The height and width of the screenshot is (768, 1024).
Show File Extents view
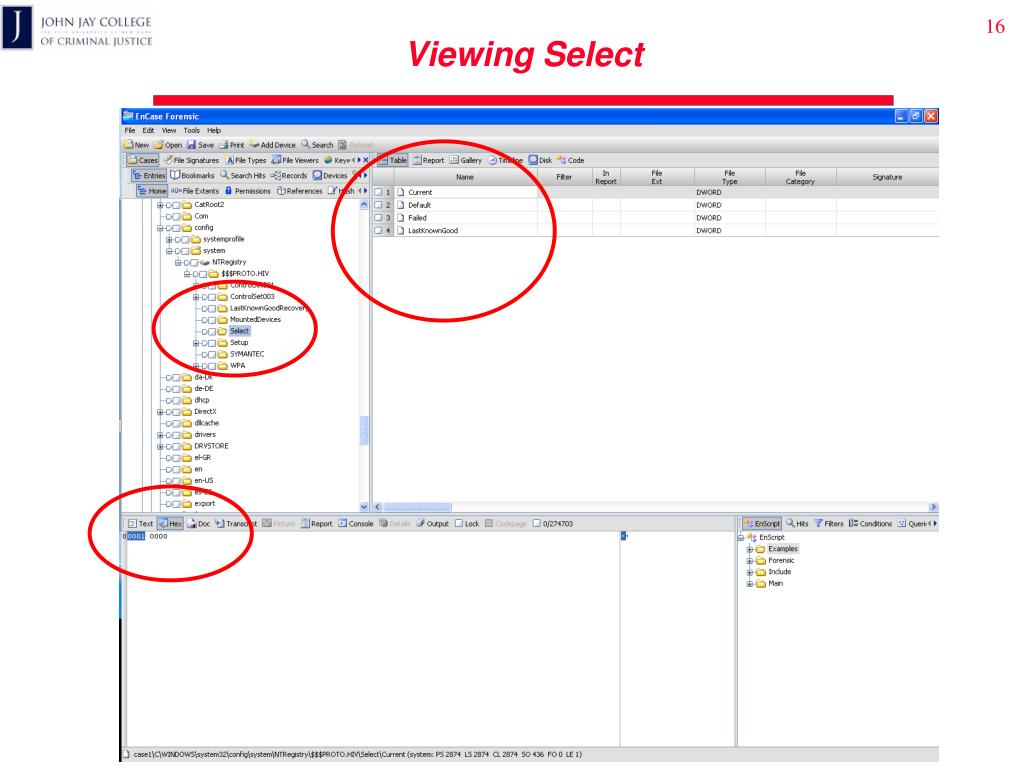[195, 191]
